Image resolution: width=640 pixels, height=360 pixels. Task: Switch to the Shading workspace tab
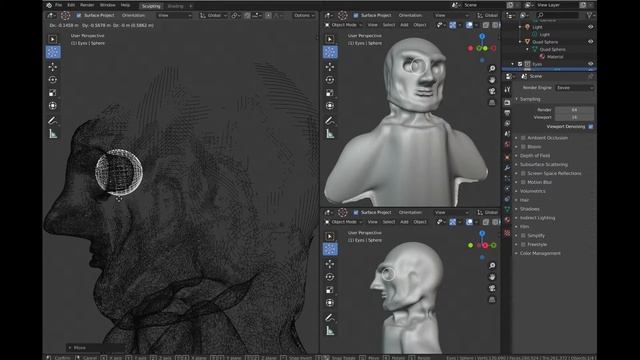tap(176, 6)
